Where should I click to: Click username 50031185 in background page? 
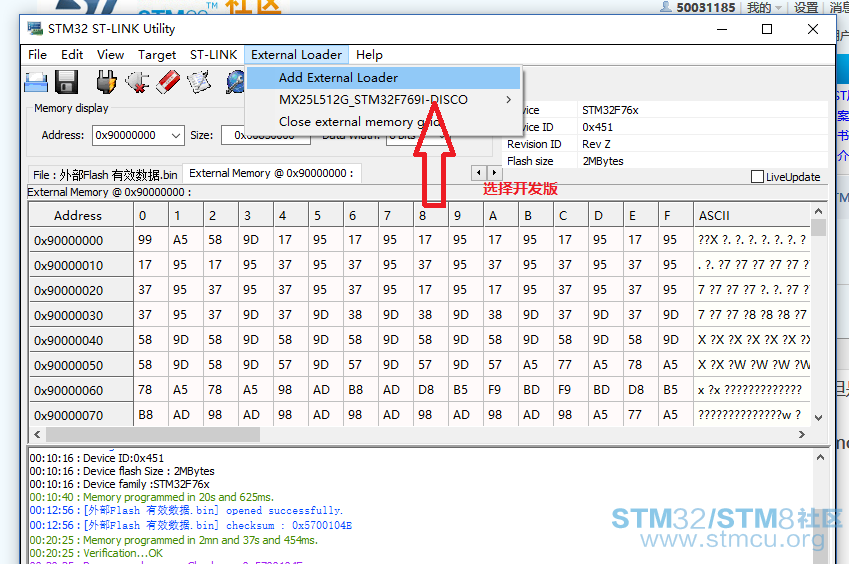706,8
